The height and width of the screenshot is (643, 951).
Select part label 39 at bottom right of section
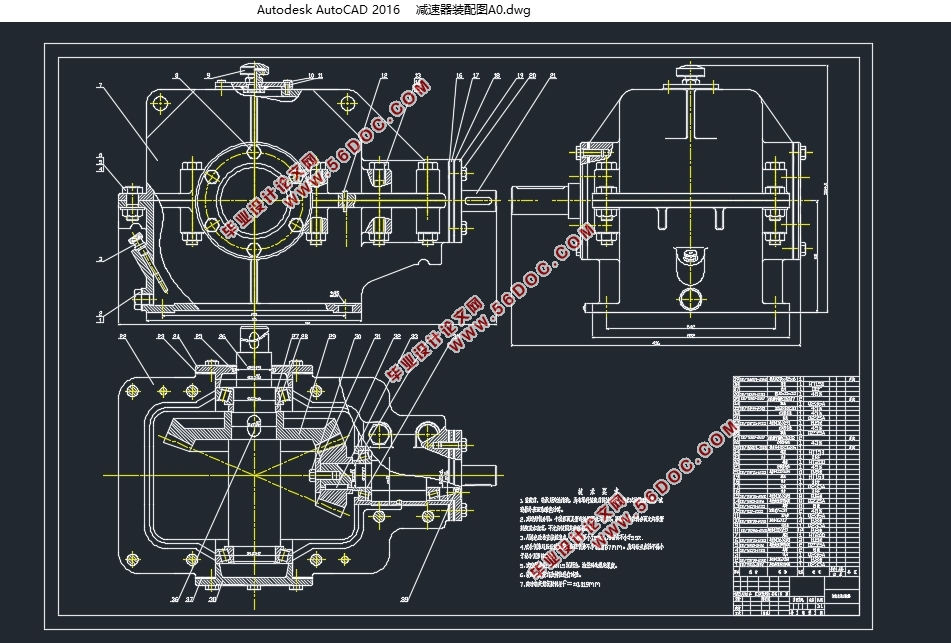pos(405,599)
